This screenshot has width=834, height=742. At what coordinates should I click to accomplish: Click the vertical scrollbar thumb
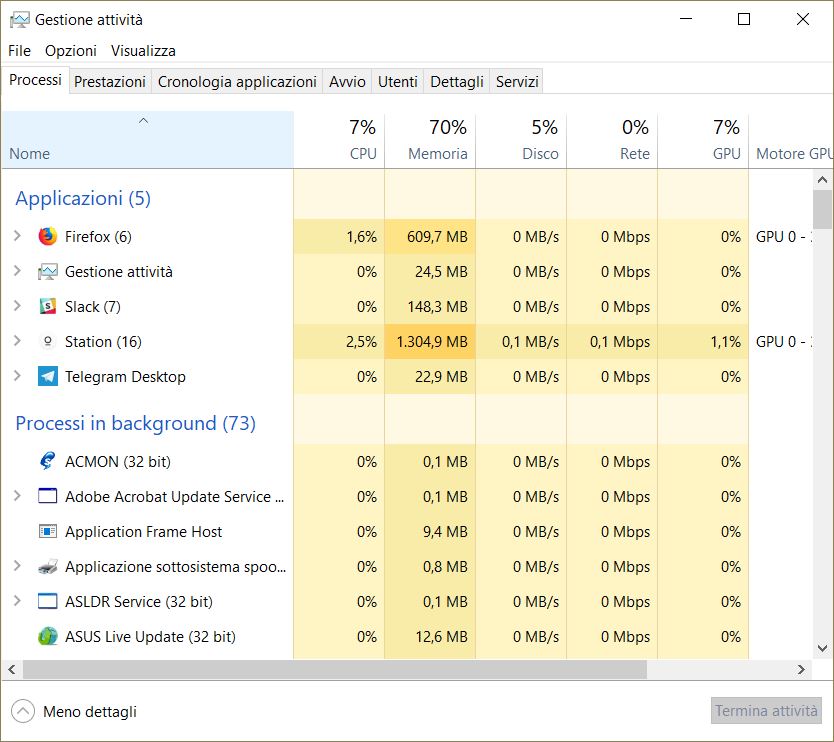coord(822,209)
